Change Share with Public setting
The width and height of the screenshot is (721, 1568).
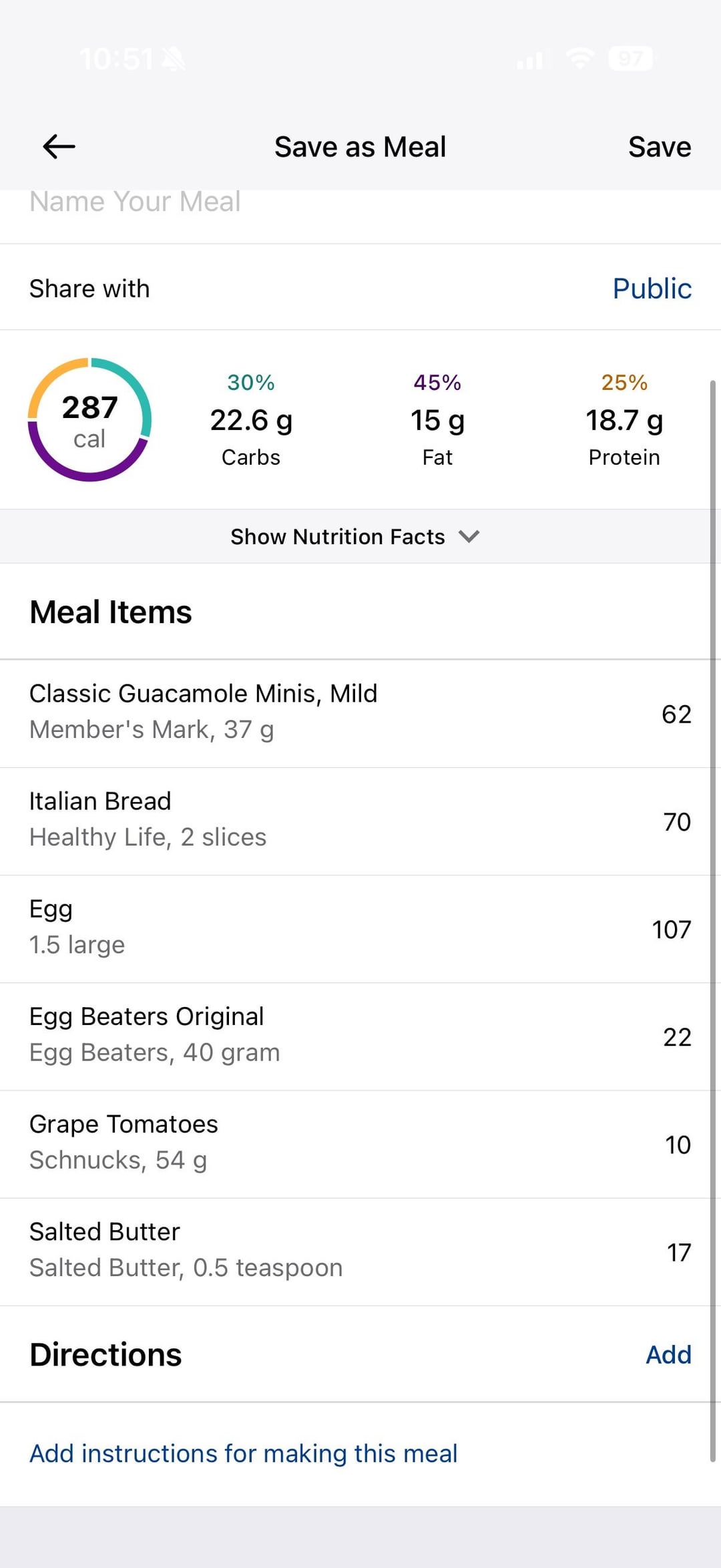652,288
